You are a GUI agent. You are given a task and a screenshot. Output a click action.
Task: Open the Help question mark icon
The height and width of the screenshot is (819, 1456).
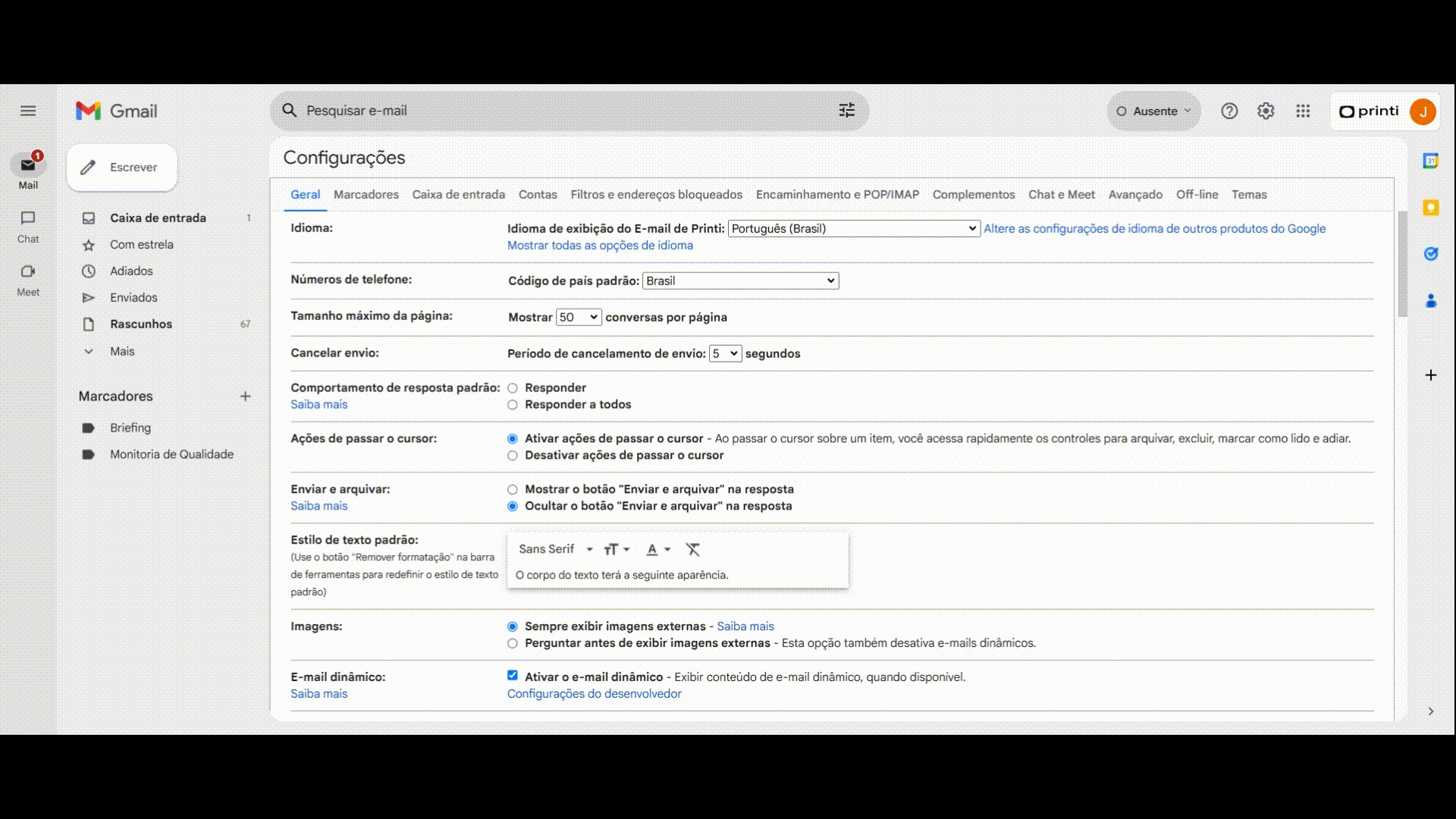(x=1229, y=111)
